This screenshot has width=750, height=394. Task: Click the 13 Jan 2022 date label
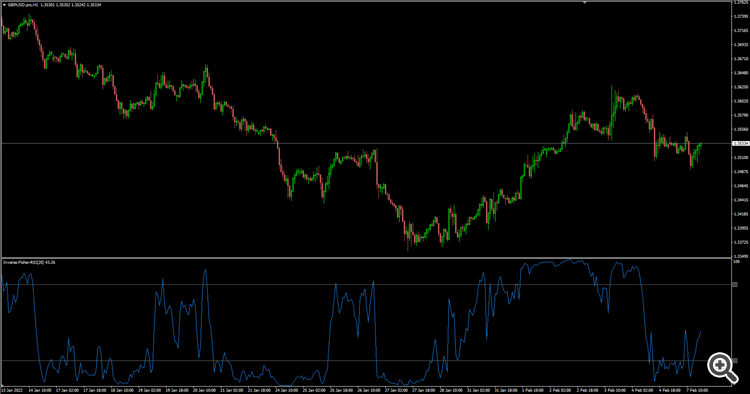[12, 391]
